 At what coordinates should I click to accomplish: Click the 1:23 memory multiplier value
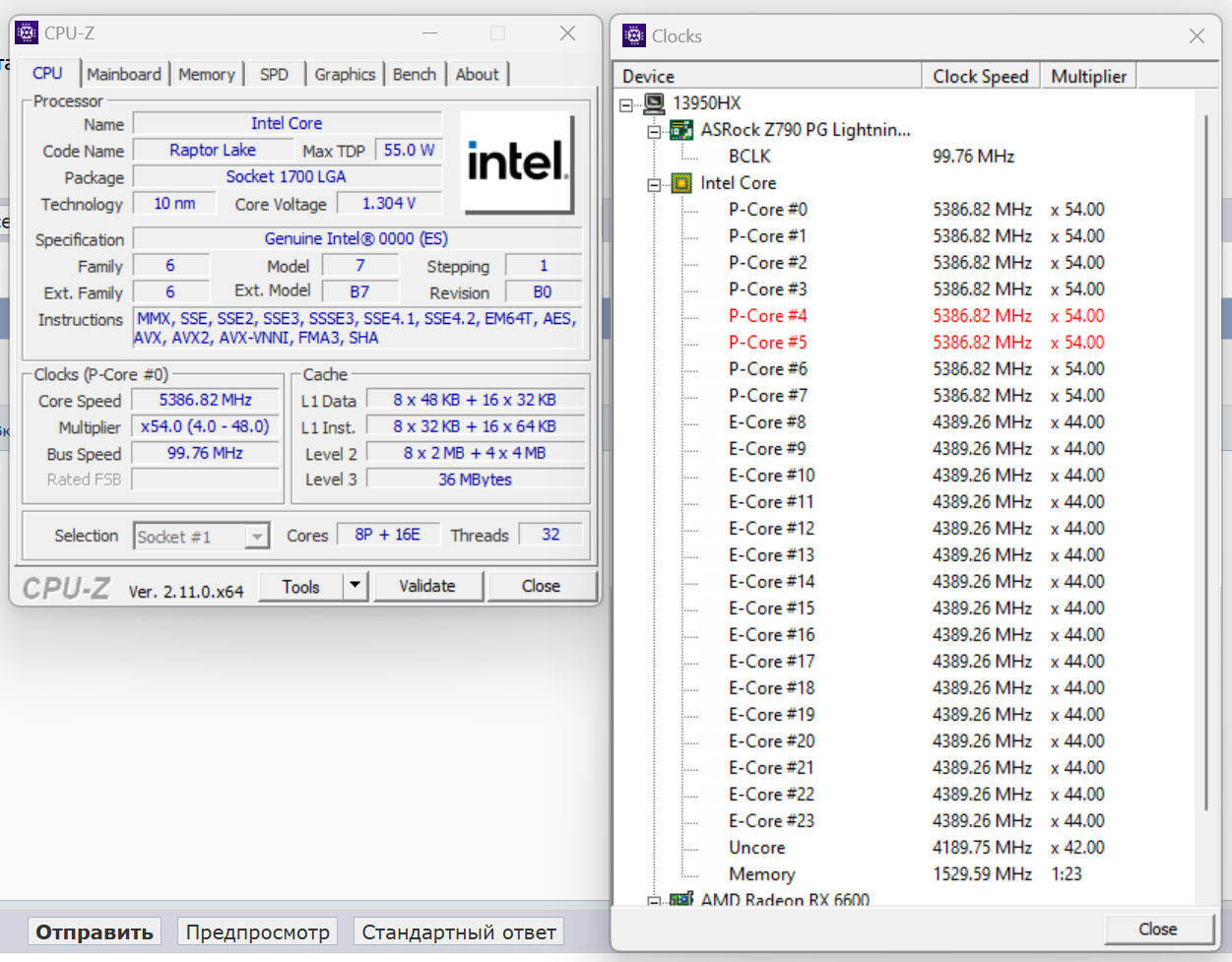pyautogui.click(x=1066, y=874)
